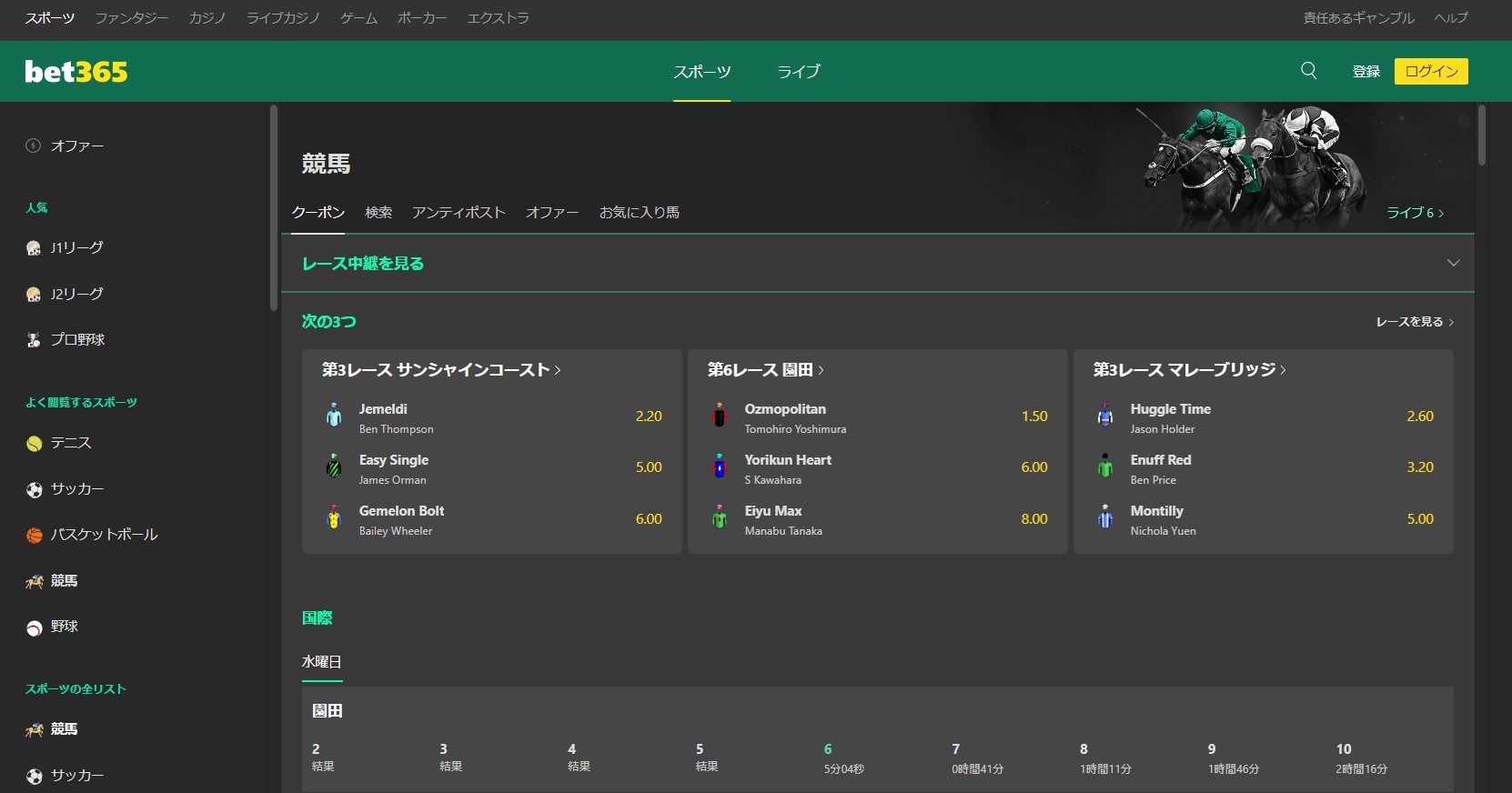
Task: Select Enuff Red odds 3.20
Action: click(x=1420, y=467)
